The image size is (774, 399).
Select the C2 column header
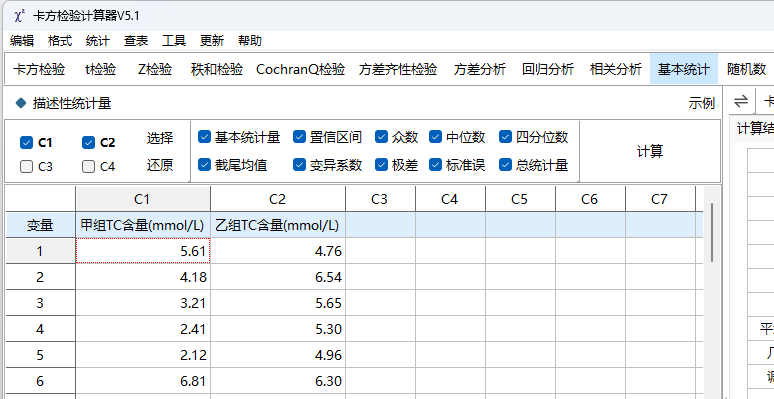click(278, 199)
